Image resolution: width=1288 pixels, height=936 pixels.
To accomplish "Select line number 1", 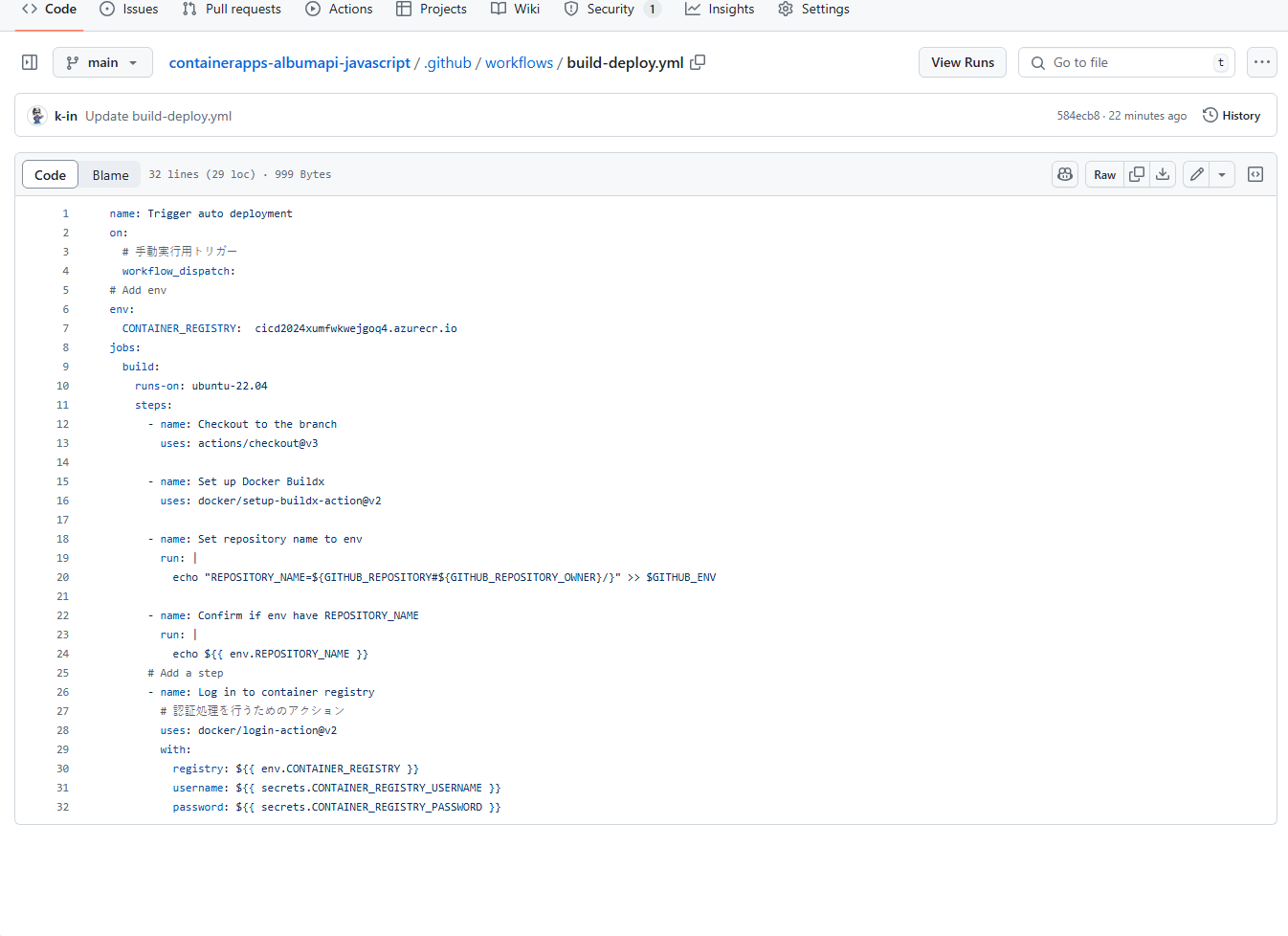I will coord(65,213).
